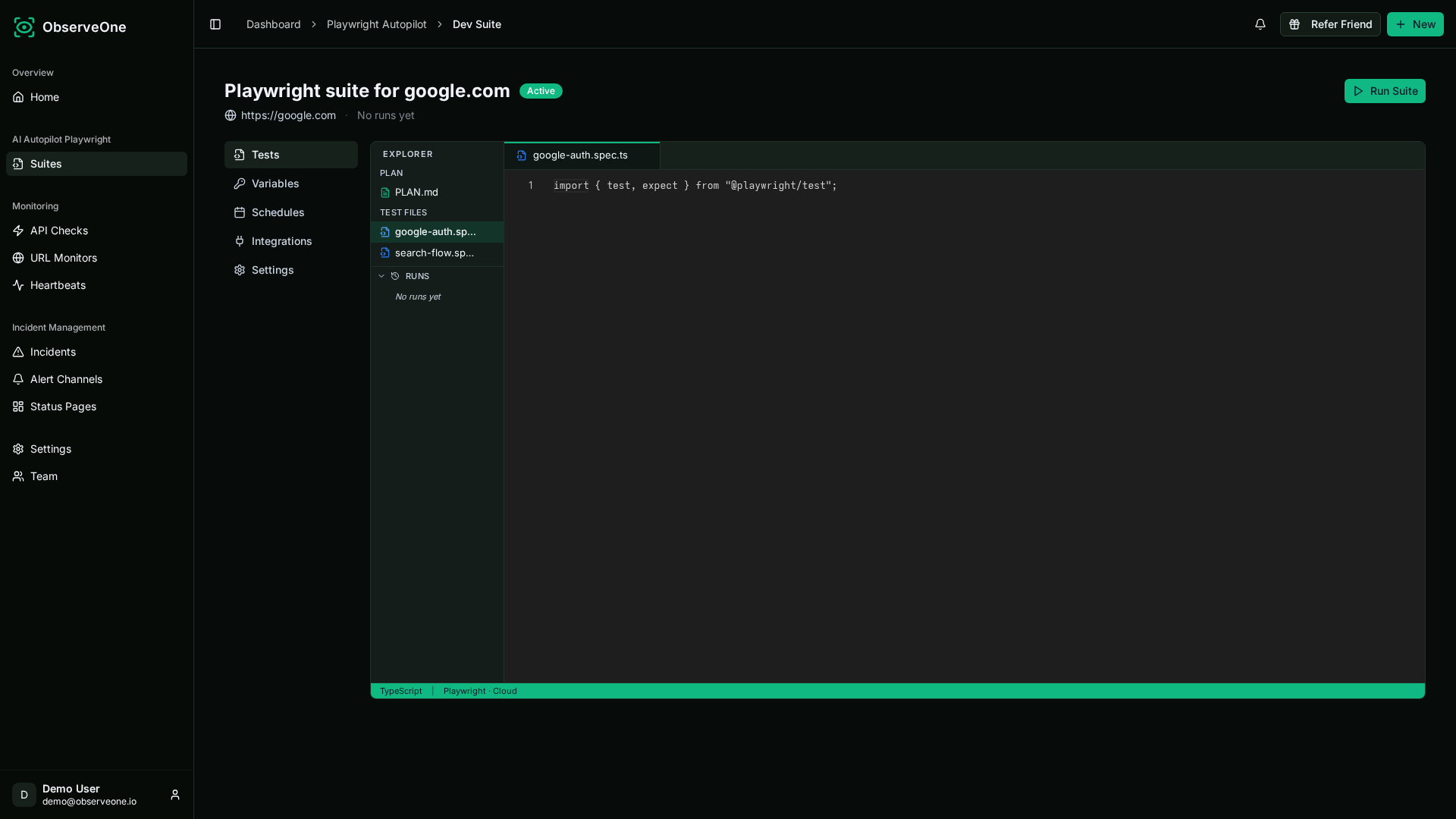Image resolution: width=1456 pixels, height=819 pixels.
Task: Click Suites file icon in sidebar
Action: [18, 164]
